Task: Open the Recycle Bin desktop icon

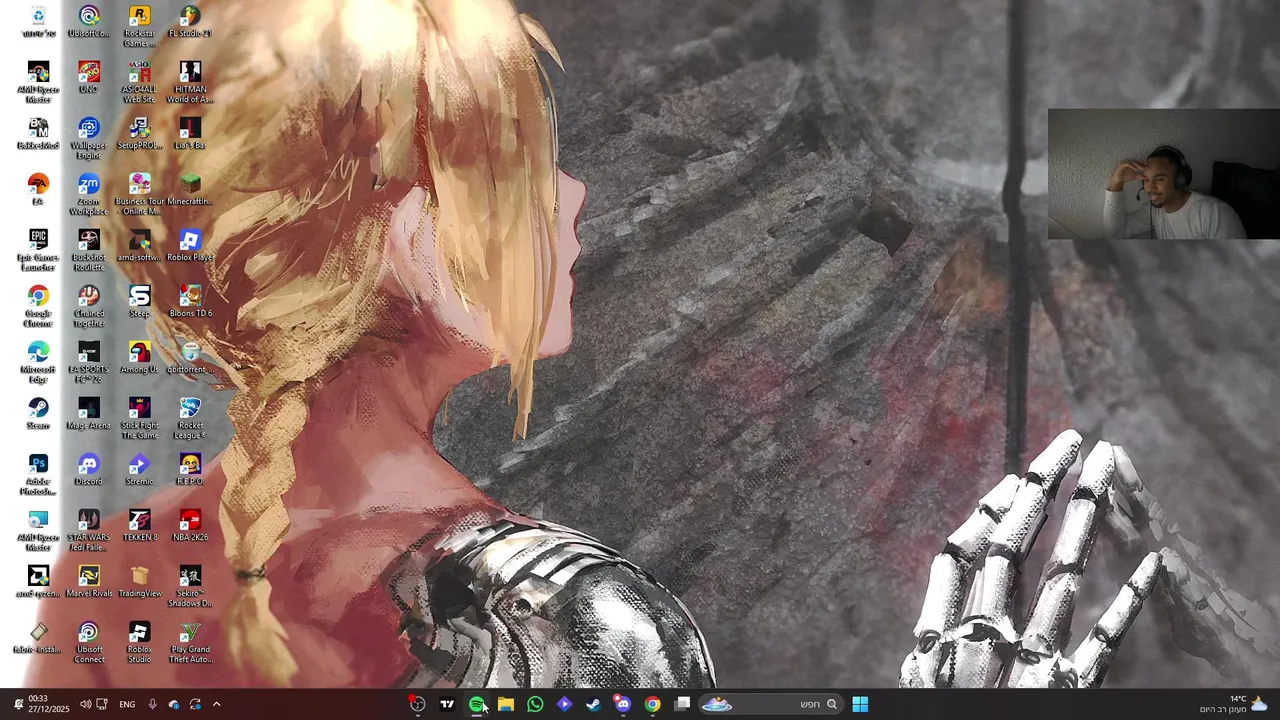Action: (x=38, y=21)
